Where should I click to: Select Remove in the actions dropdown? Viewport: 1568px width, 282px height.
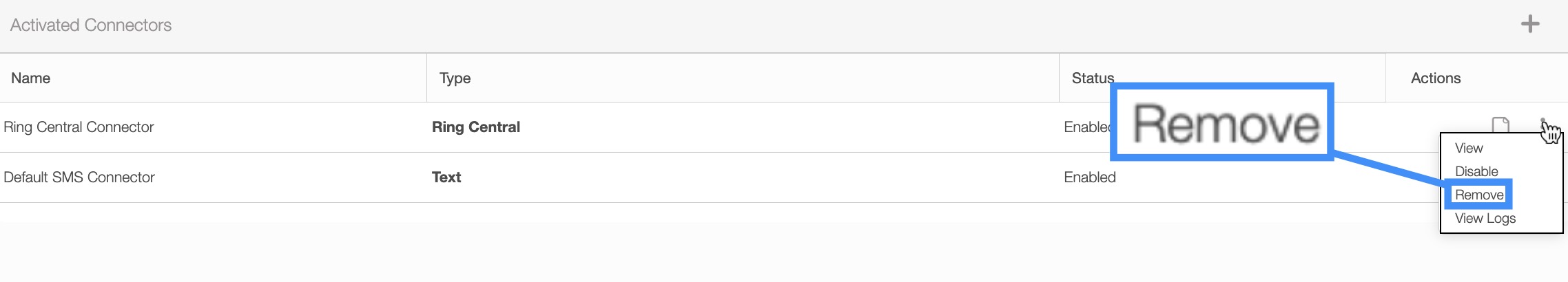point(1479,195)
